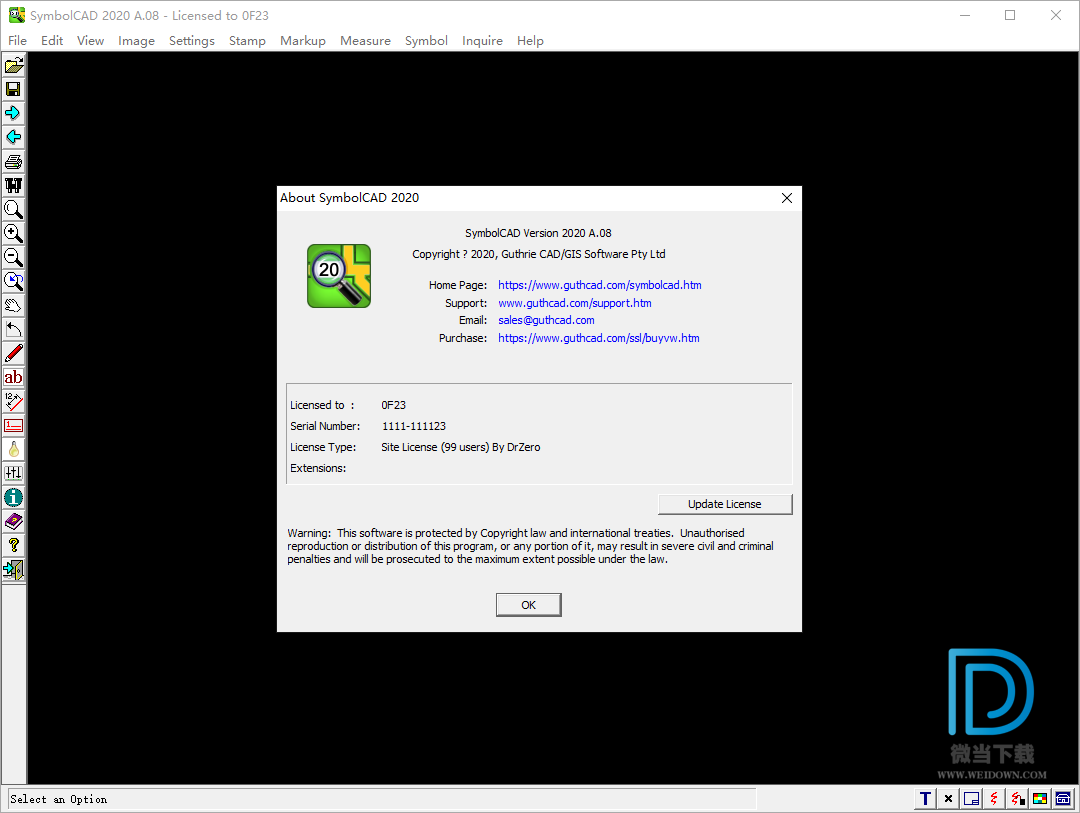Viewport: 1080px width, 813px height.
Task: Open the support.htm link
Action: (574, 303)
